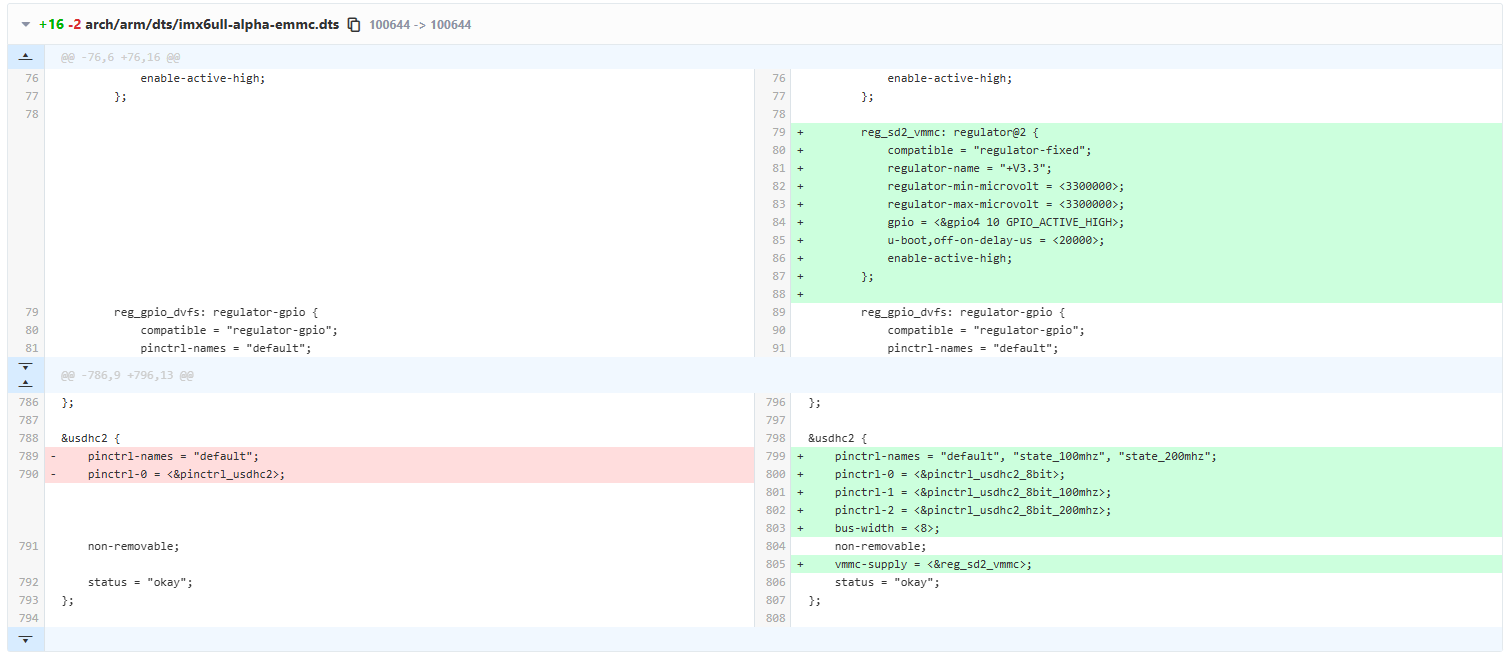Expand remaining lines at bottom of diff
The image size is (1506, 655).
pos(26,639)
